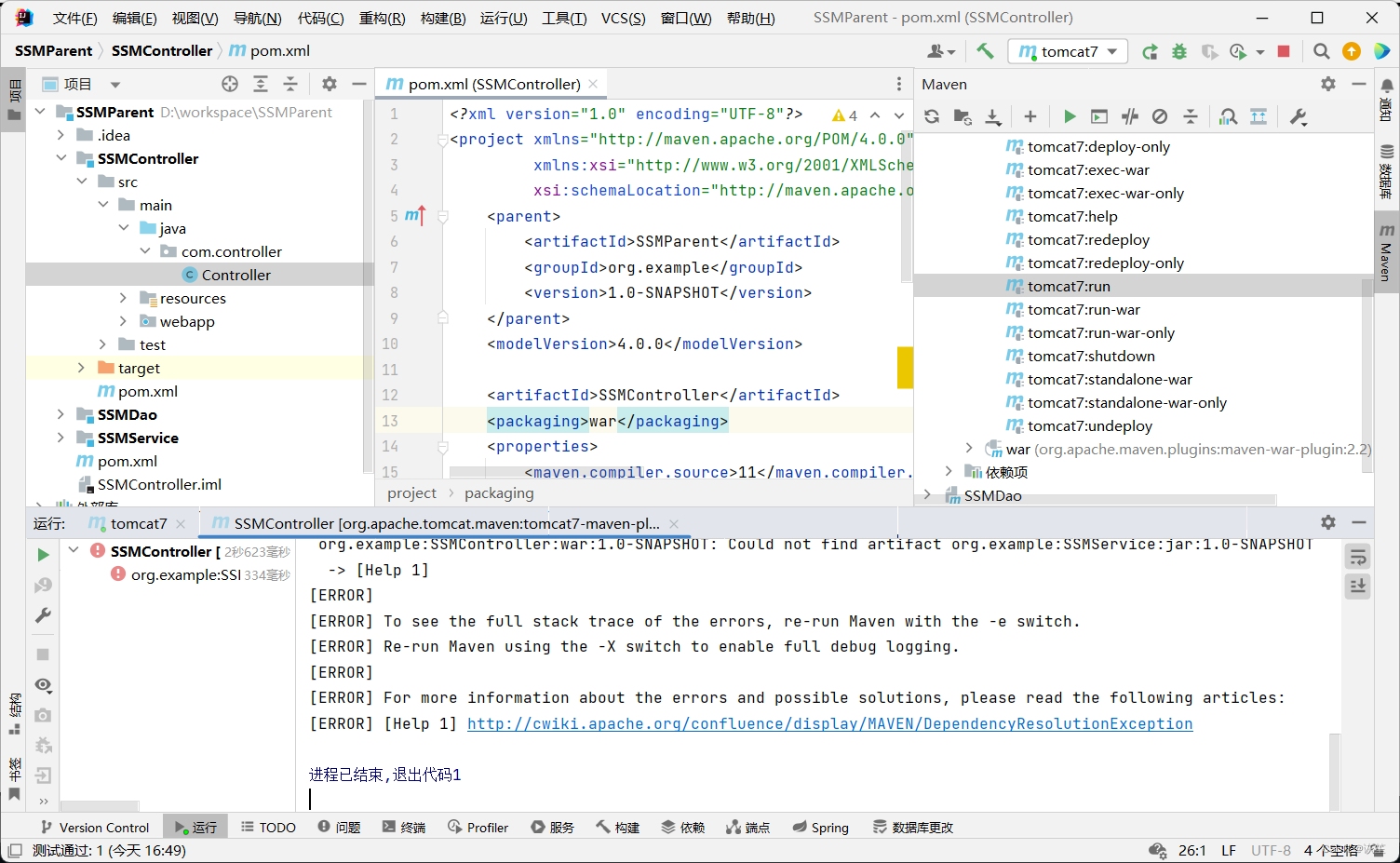Open Run tool window settings gear
Screen dimensions: 1400x863
click(1328, 522)
